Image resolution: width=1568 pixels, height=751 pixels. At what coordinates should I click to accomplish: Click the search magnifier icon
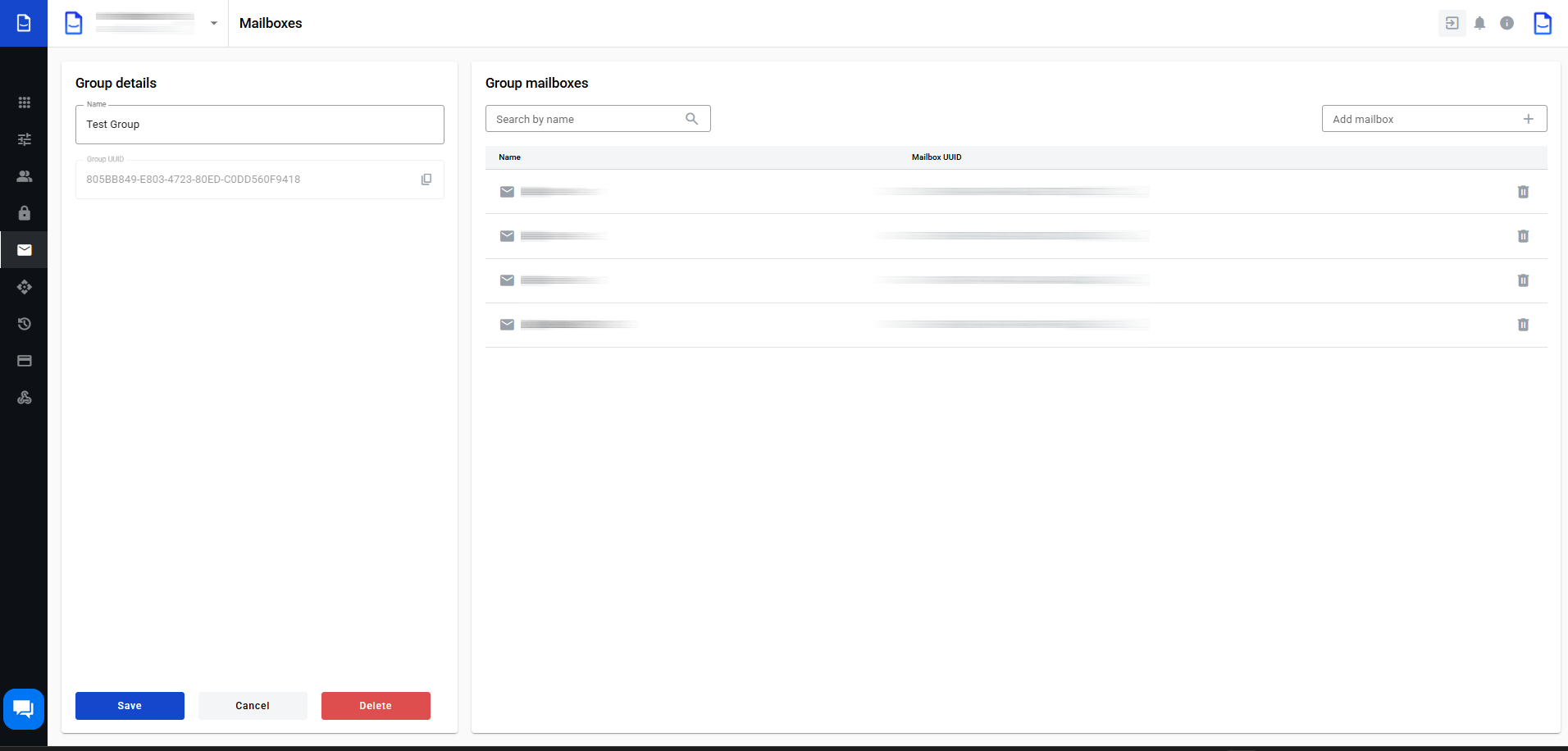click(x=692, y=119)
